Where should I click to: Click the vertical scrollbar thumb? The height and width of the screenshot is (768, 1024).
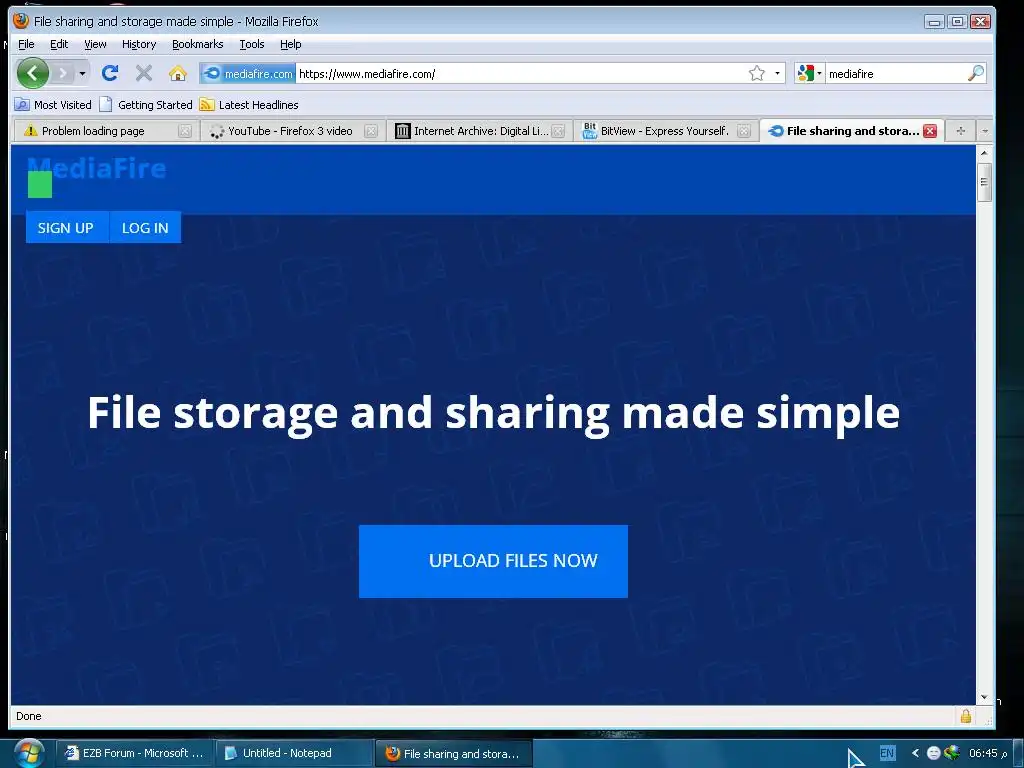point(984,182)
